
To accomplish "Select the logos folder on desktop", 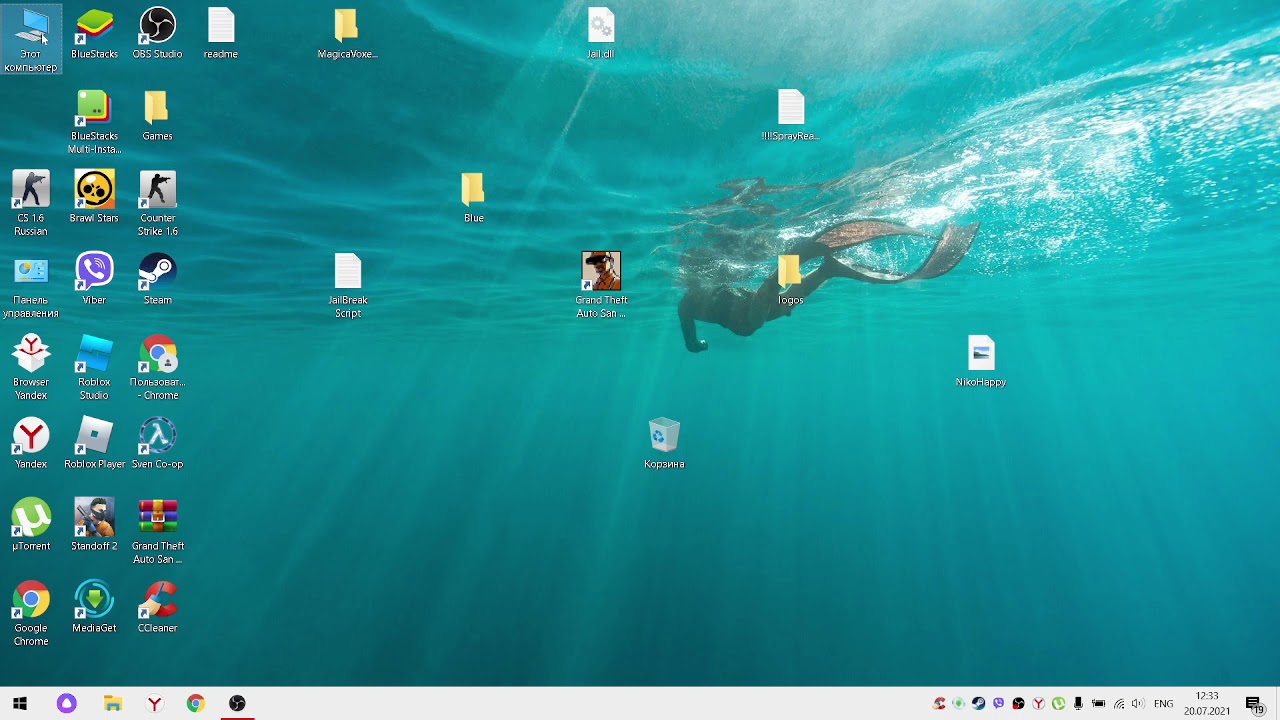I will click(x=790, y=280).
